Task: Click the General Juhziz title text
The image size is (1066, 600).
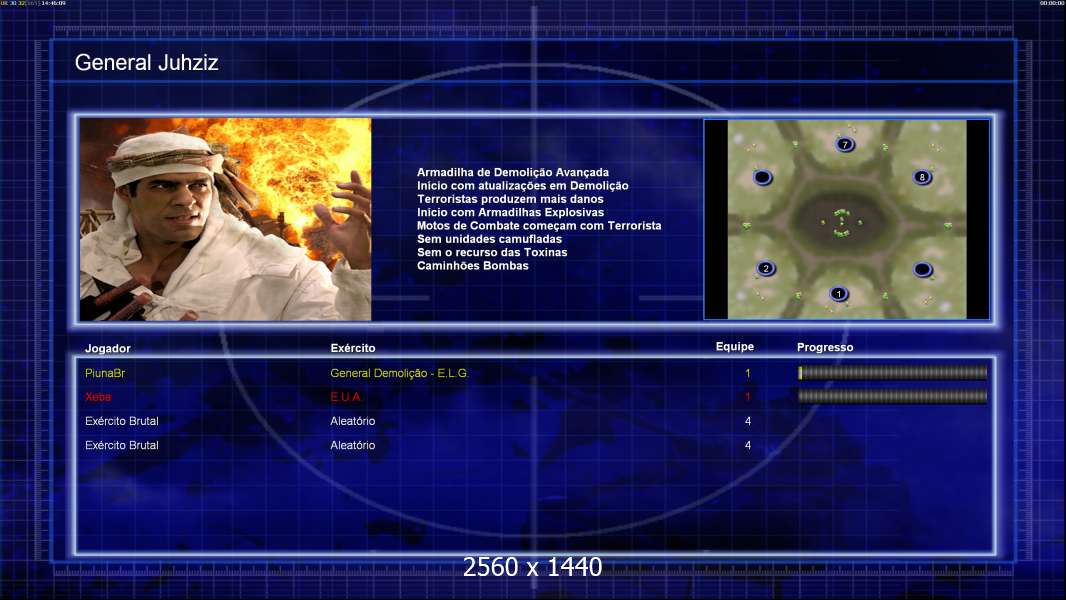Action: (146, 63)
